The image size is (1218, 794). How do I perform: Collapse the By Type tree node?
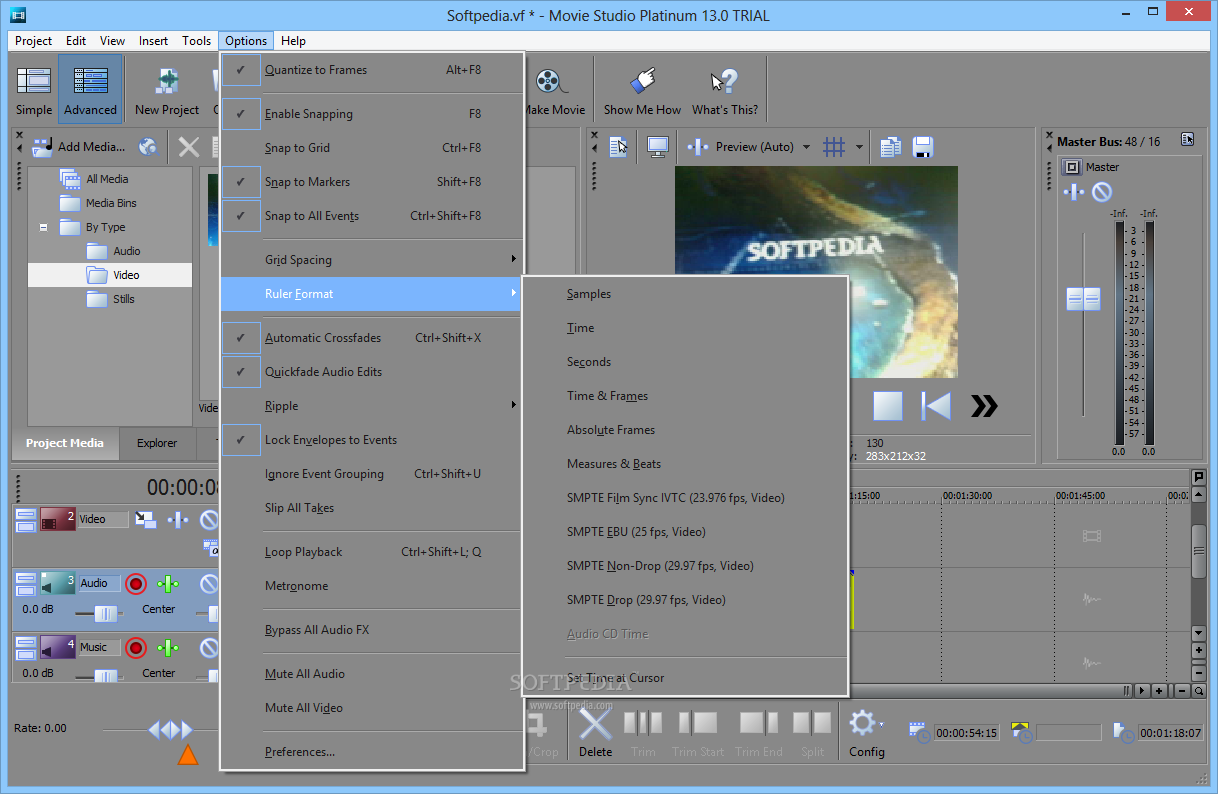click(44, 228)
